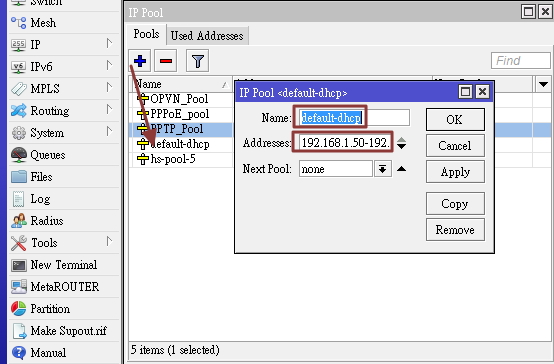Switch to the Used Addresses tab
Image resolution: width=554 pixels, height=364 pixels.
point(207,36)
